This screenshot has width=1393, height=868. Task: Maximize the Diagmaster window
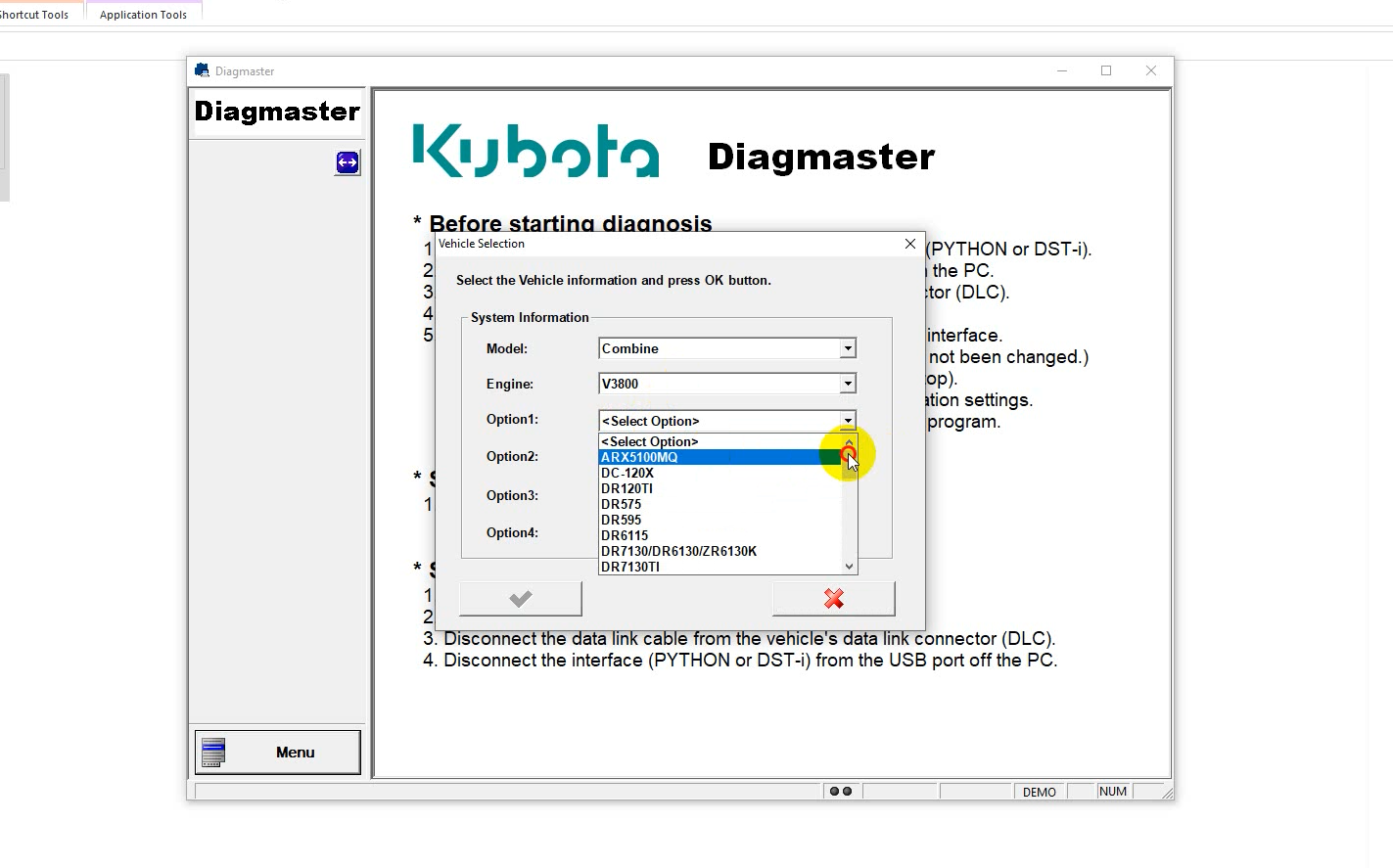coord(1106,70)
